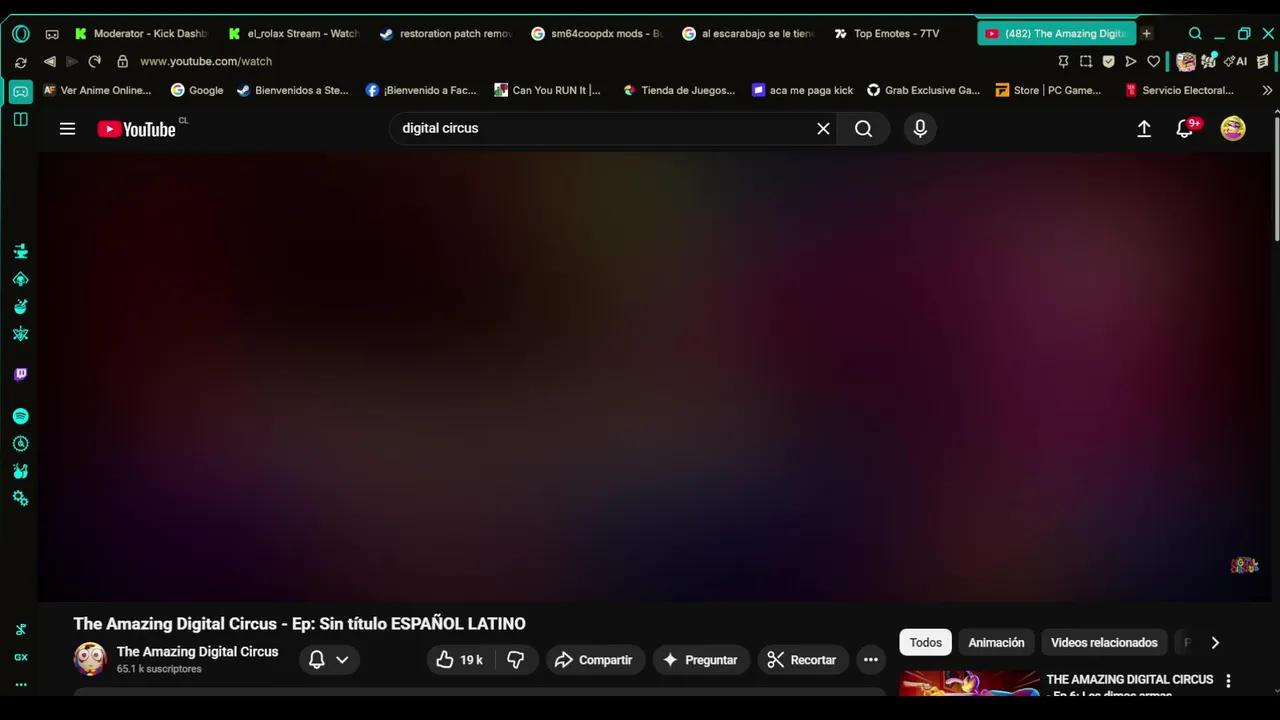Clear the search text with X

(x=823, y=129)
